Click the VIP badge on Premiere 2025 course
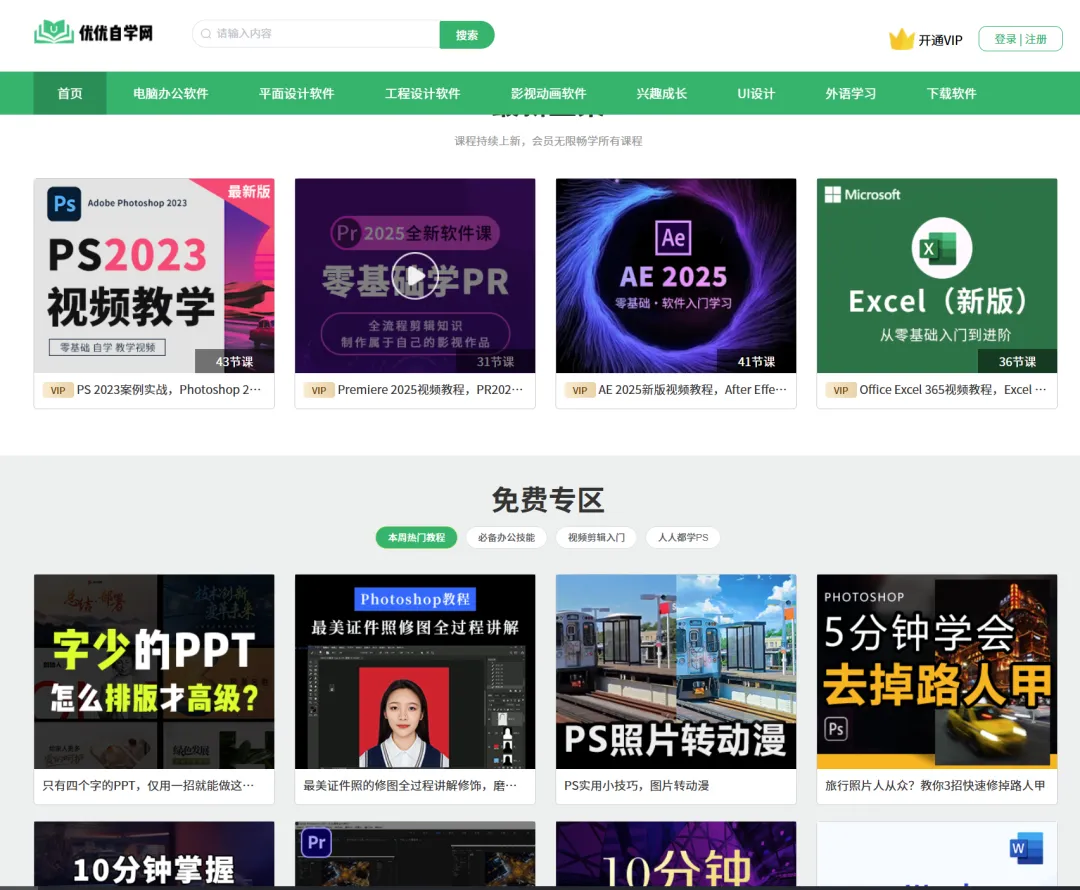Viewport: 1080px width, 890px height. coord(319,391)
